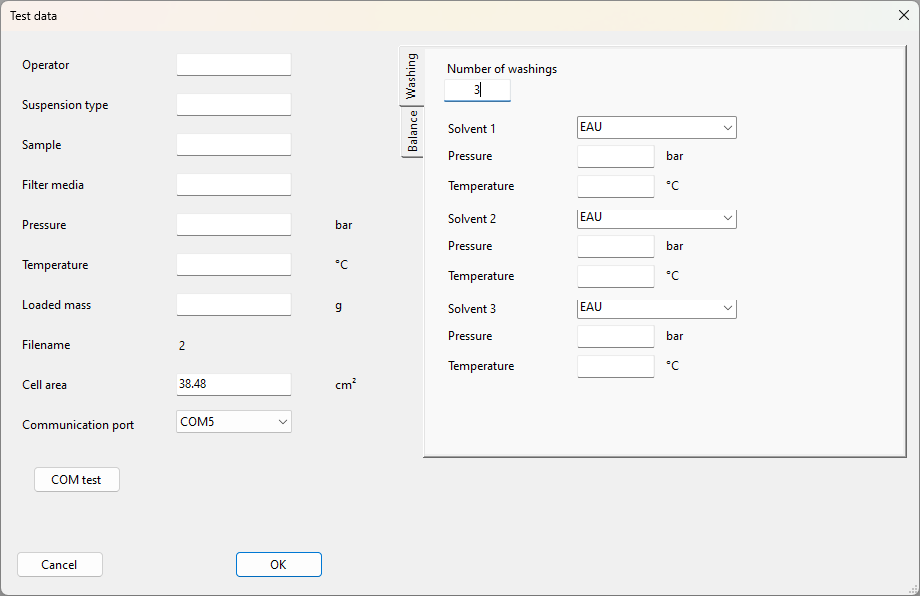Focus the main Temperature field above Loaded mass
The height and width of the screenshot is (596, 920).
[234, 264]
